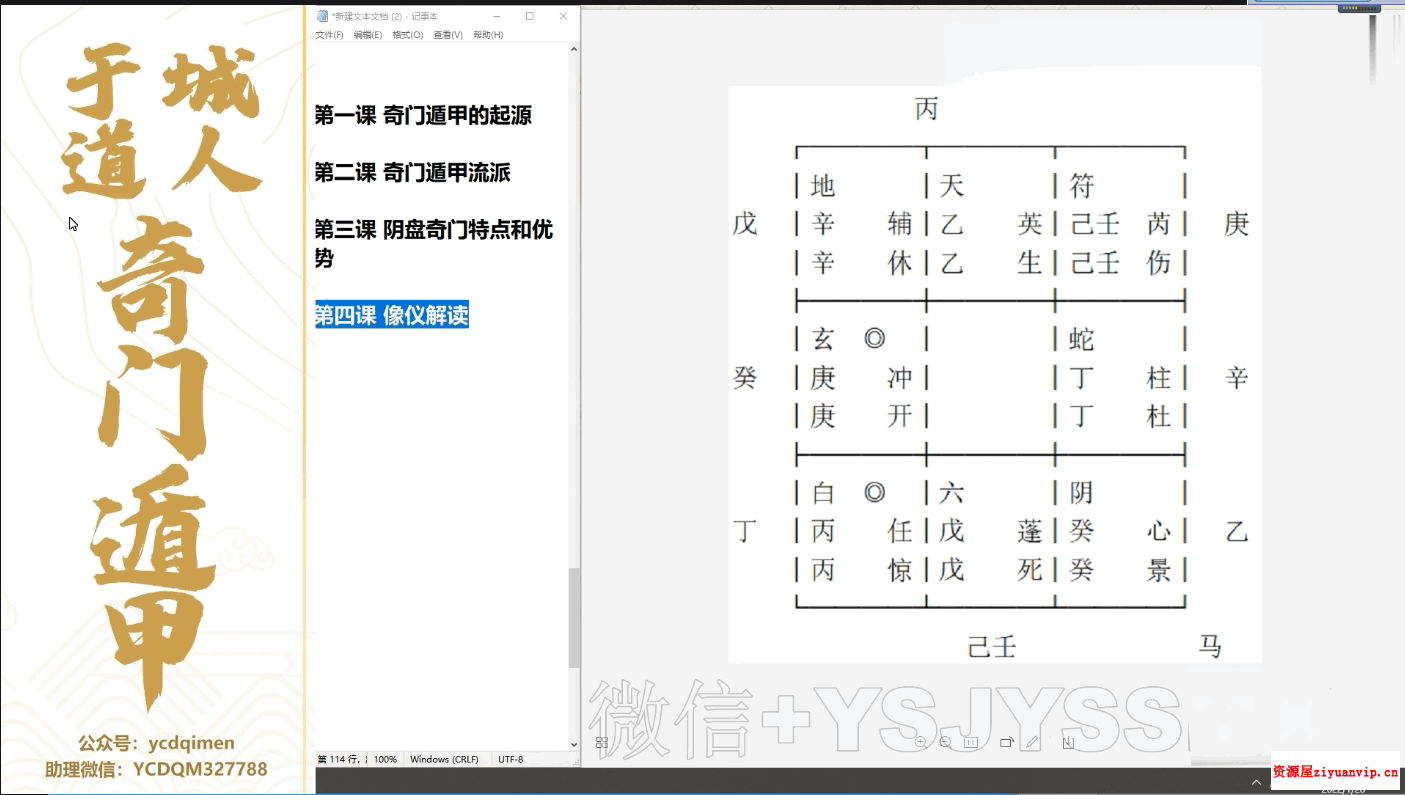Open the 编辑(E) menu in Notepad
The height and width of the screenshot is (795, 1405).
pyautogui.click(x=367, y=35)
